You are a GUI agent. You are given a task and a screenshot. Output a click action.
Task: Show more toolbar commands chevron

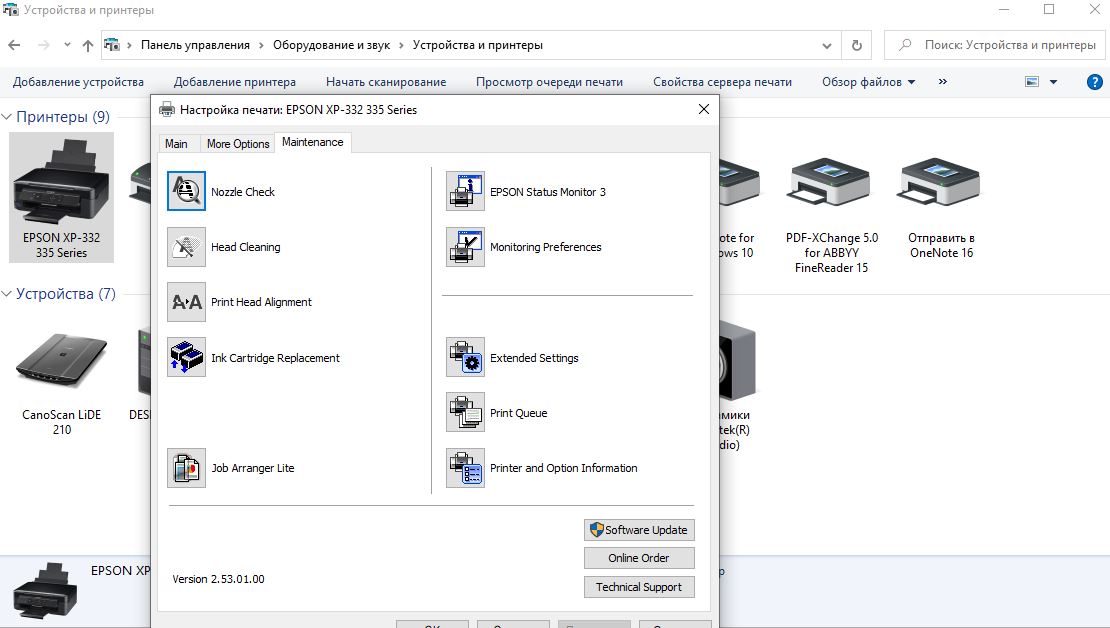[x=943, y=82]
